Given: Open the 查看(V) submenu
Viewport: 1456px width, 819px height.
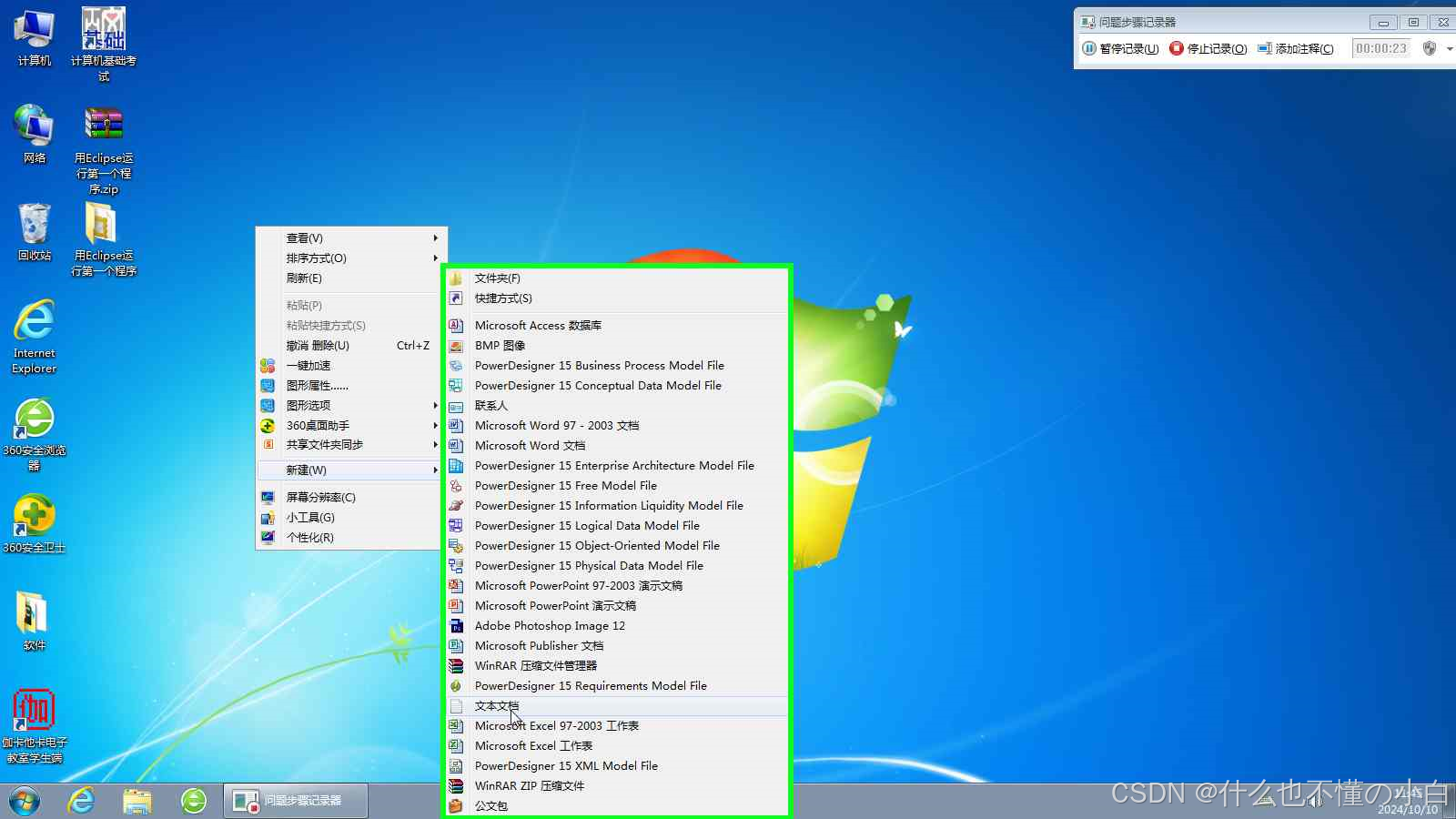Looking at the screenshot, I should click(x=349, y=238).
